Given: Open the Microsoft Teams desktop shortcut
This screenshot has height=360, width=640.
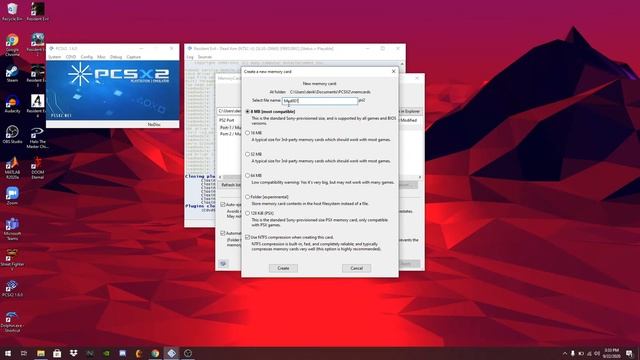Looking at the screenshot, I should pyautogui.click(x=12, y=229).
